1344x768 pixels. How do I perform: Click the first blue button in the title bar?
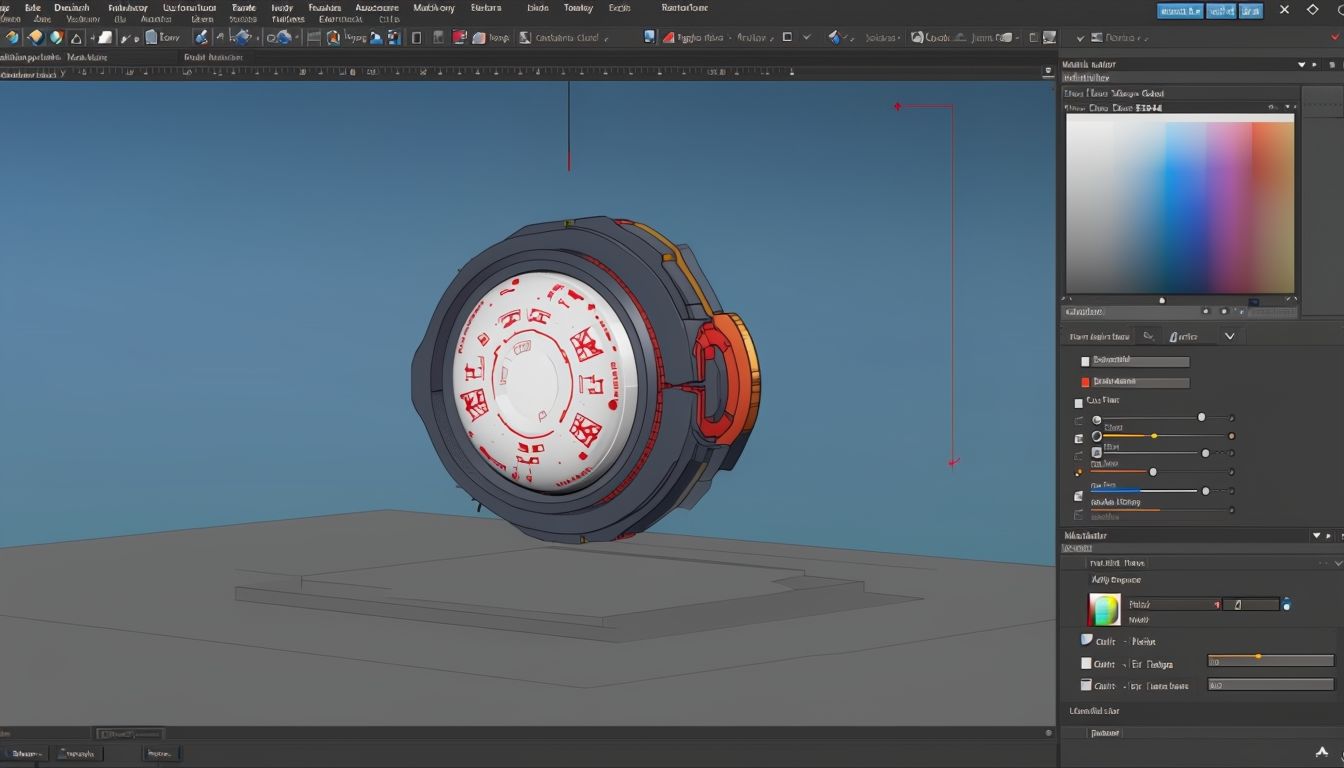(1180, 10)
